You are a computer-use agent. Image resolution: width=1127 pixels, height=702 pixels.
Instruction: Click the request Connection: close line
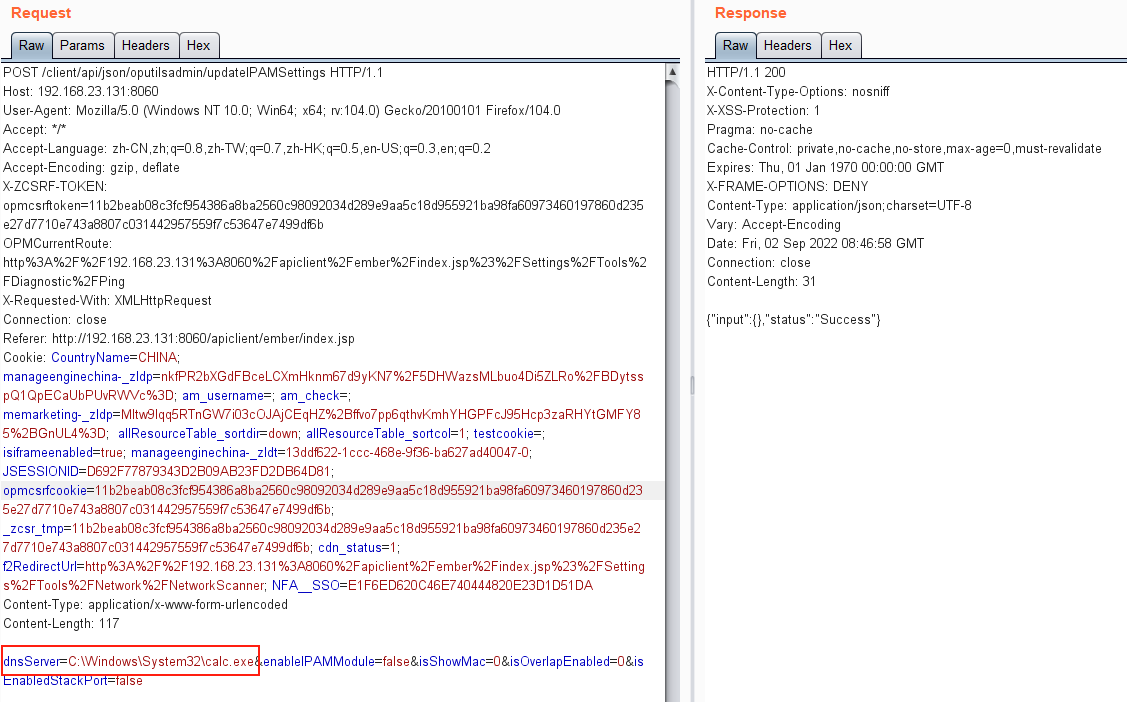(55, 320)
